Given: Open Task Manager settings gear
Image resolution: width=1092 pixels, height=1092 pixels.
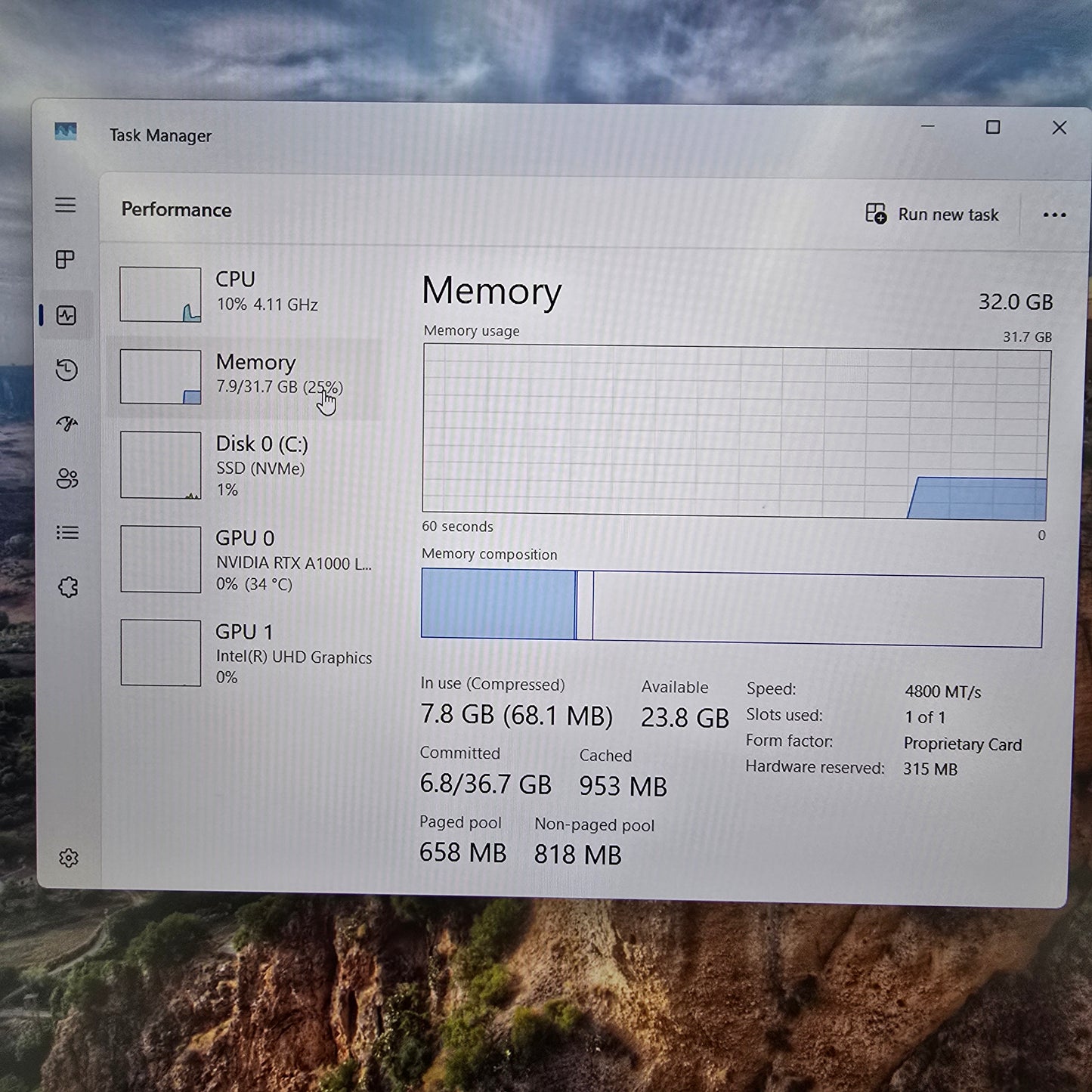Looking at the screenshot, I should [69, 858].
